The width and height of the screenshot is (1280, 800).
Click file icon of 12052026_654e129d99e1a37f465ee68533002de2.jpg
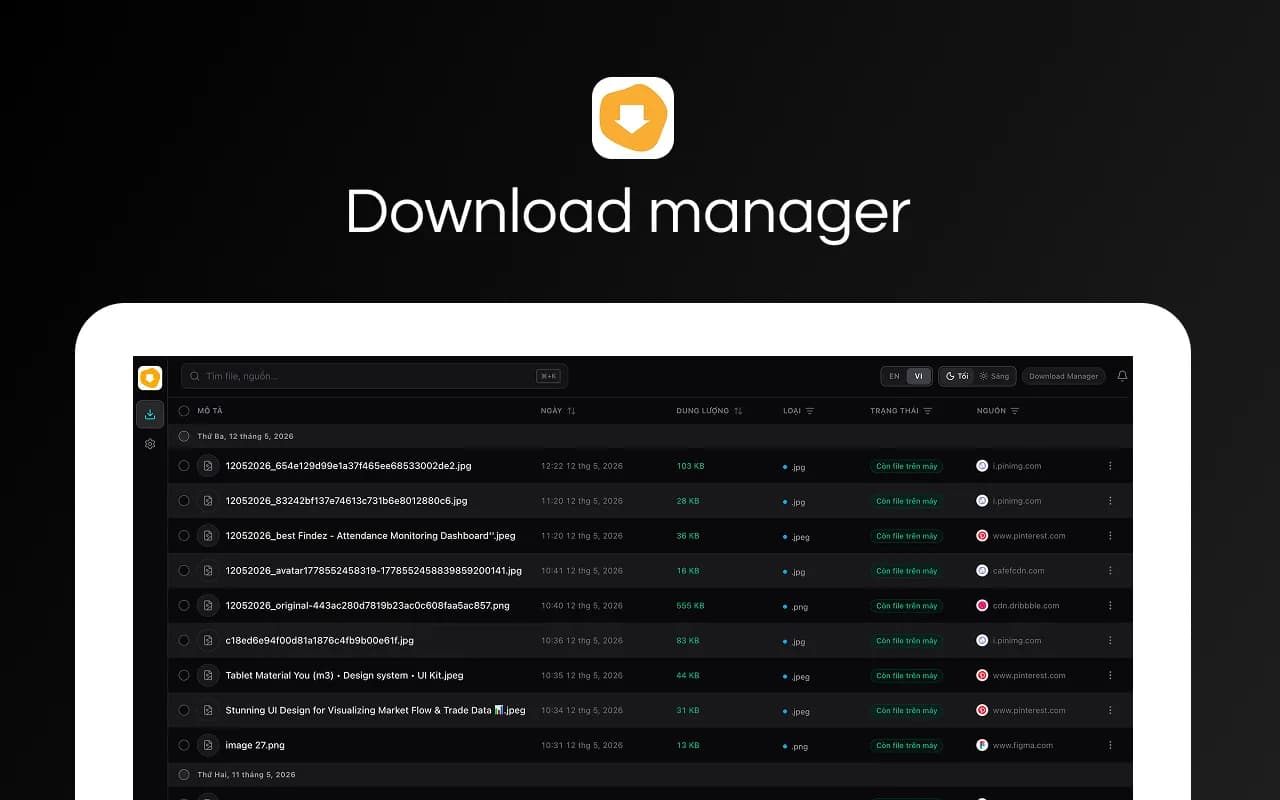point(208,466)
